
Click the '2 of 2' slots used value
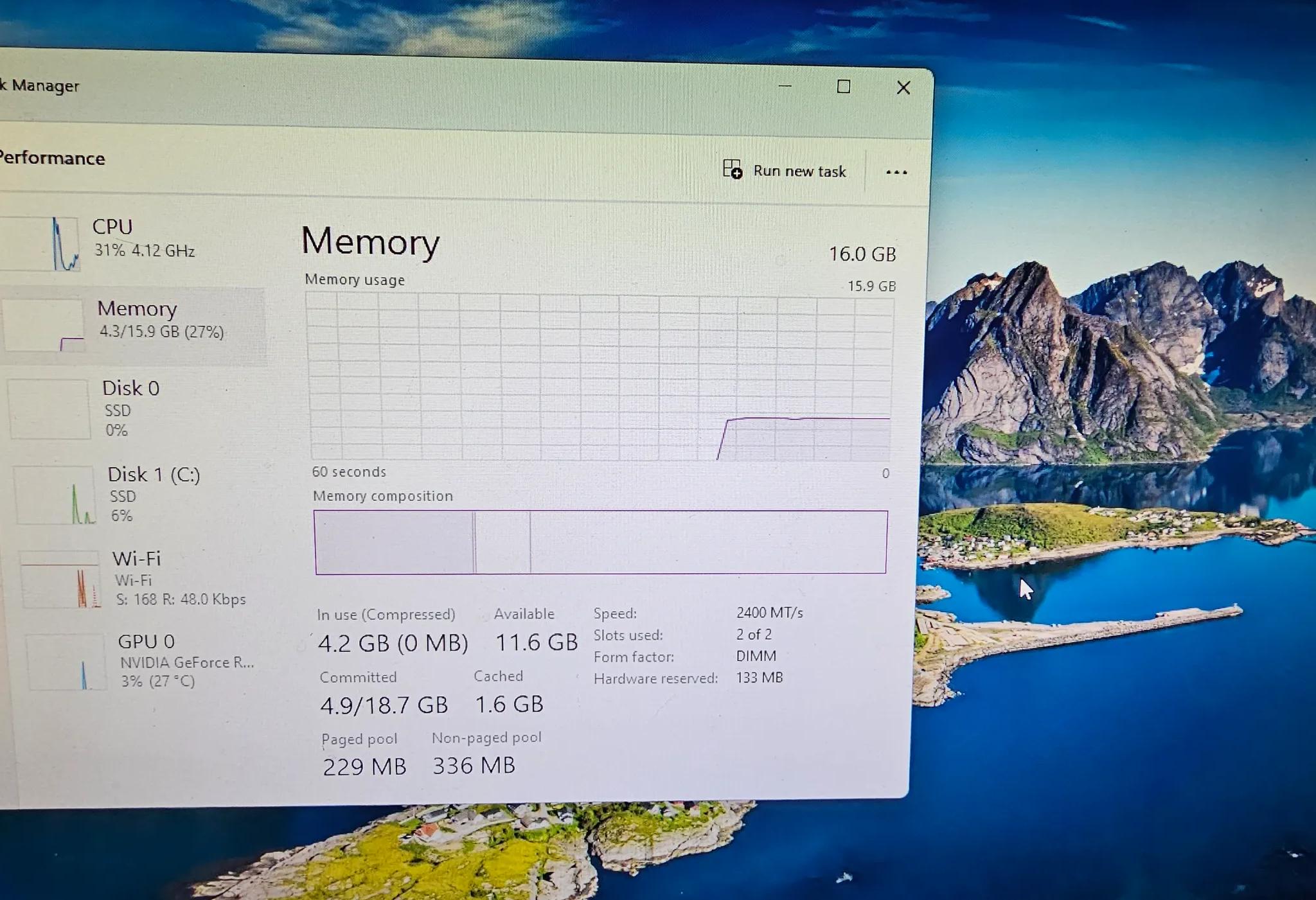tap(754, 635)
